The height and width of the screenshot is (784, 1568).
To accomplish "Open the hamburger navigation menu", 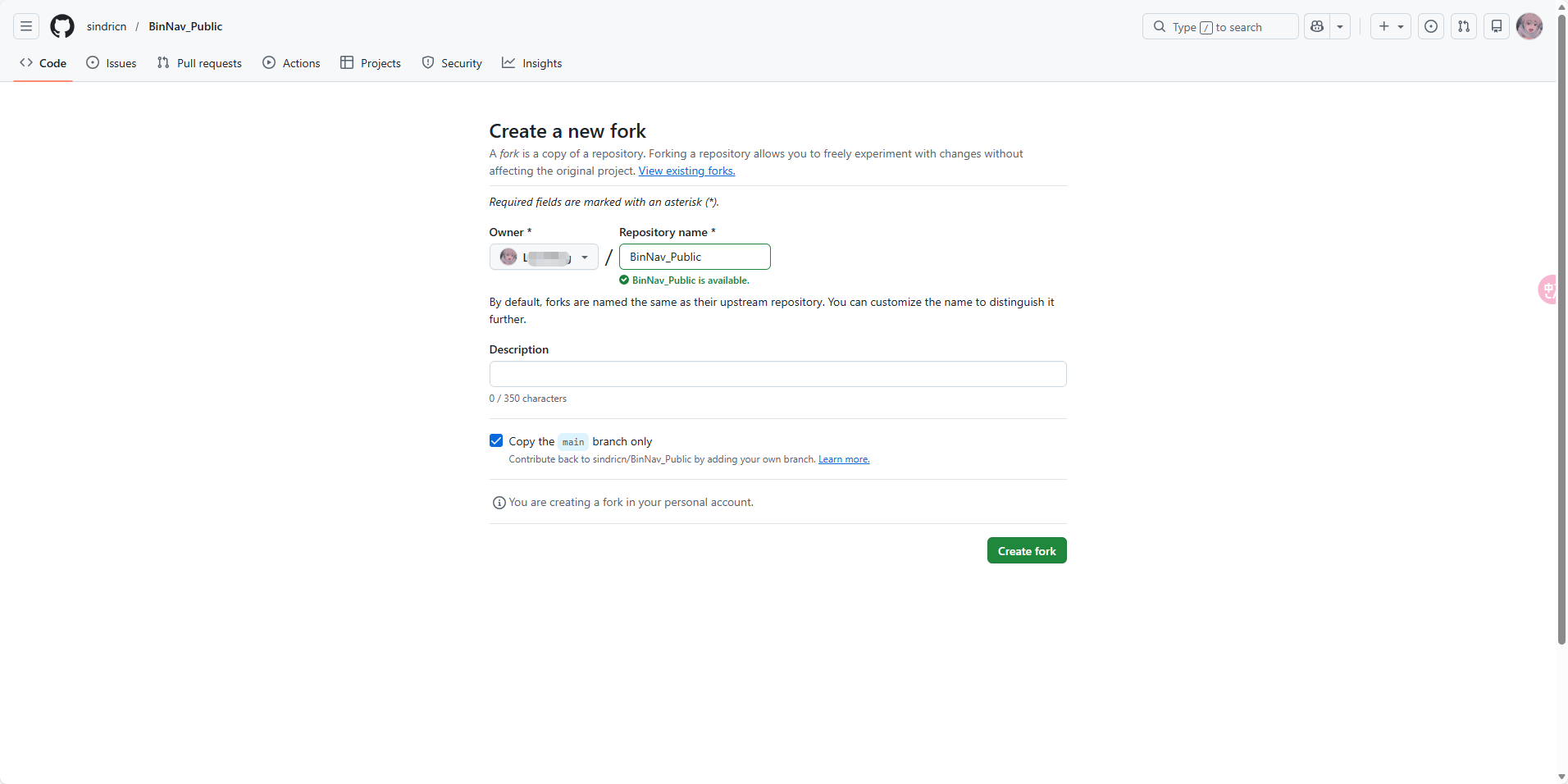I will (26, 26).
